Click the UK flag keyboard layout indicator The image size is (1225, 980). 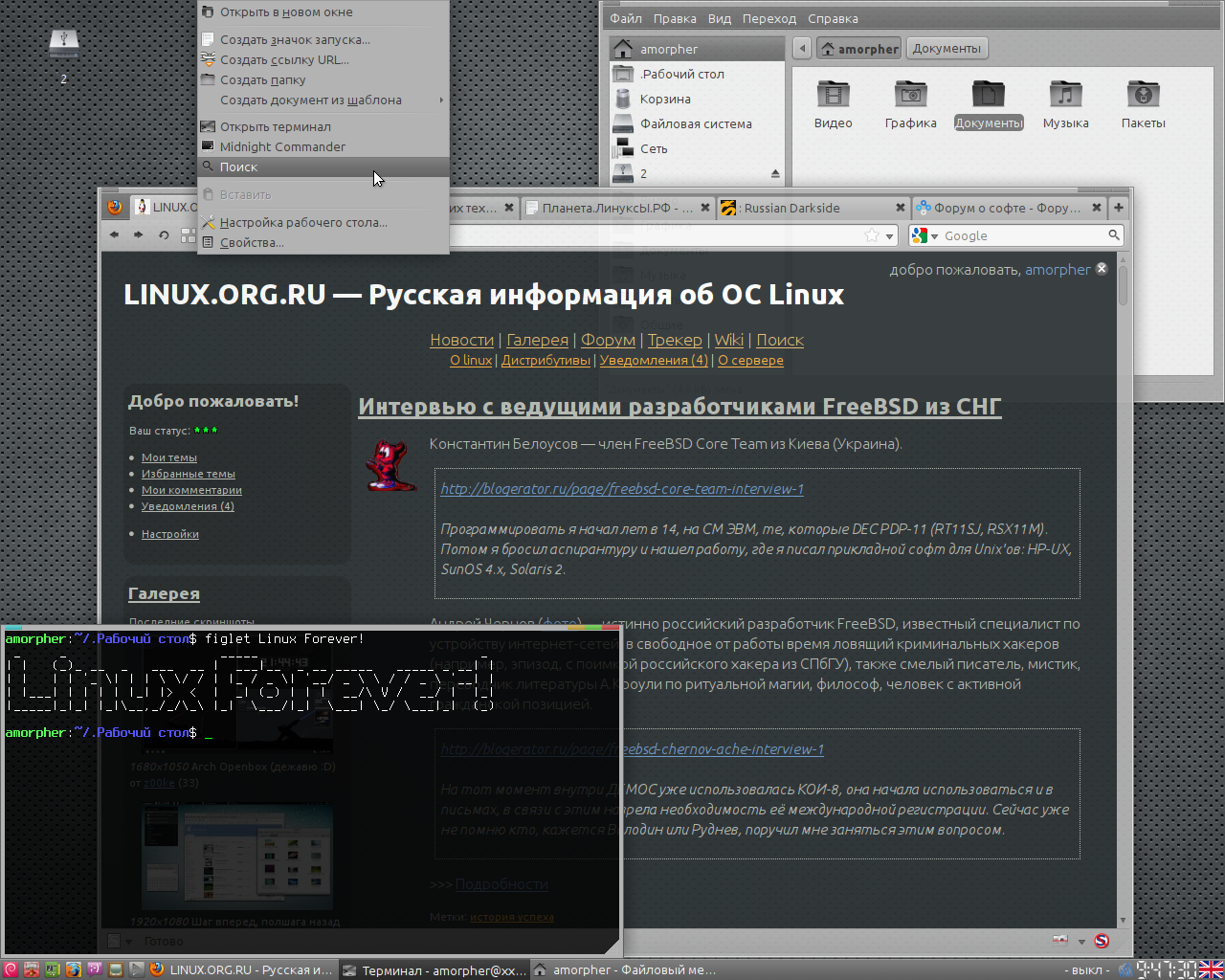click(1212, 969)
